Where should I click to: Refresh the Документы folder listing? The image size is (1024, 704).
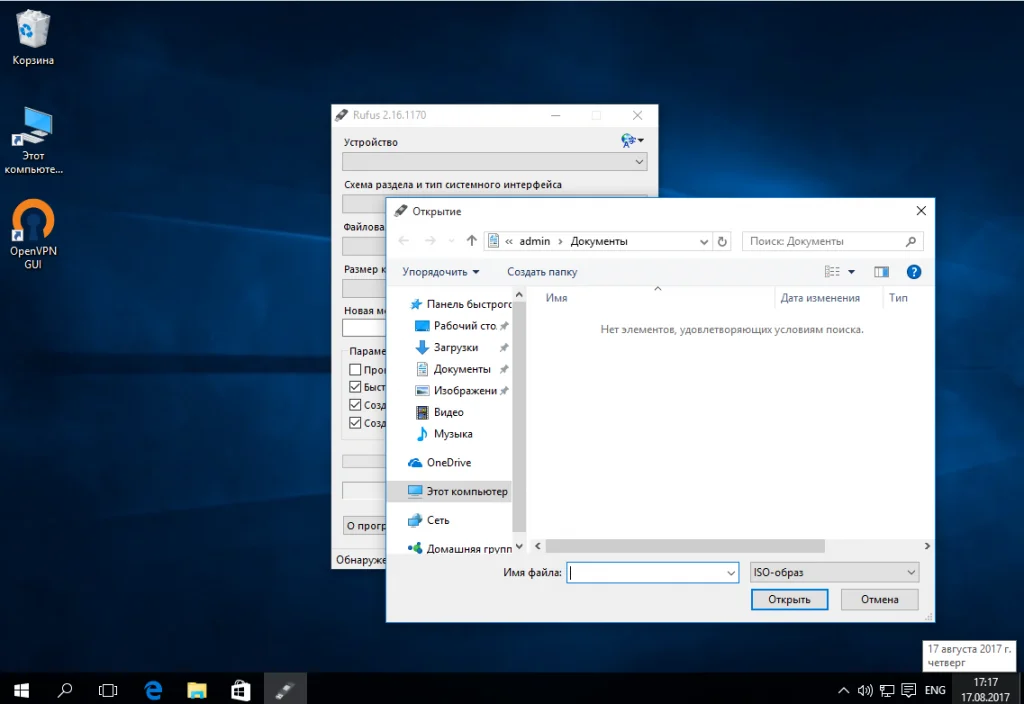(x=723, y=241)
